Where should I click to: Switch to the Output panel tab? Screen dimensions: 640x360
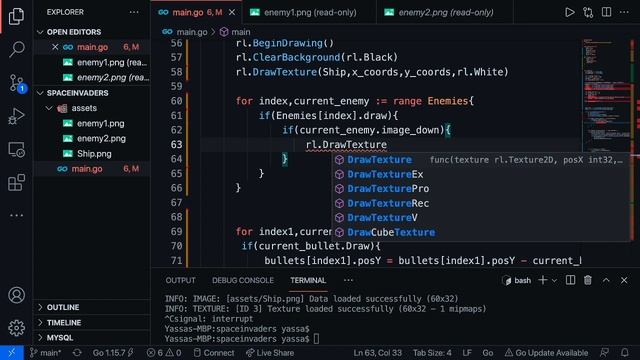tap(180, 280)
